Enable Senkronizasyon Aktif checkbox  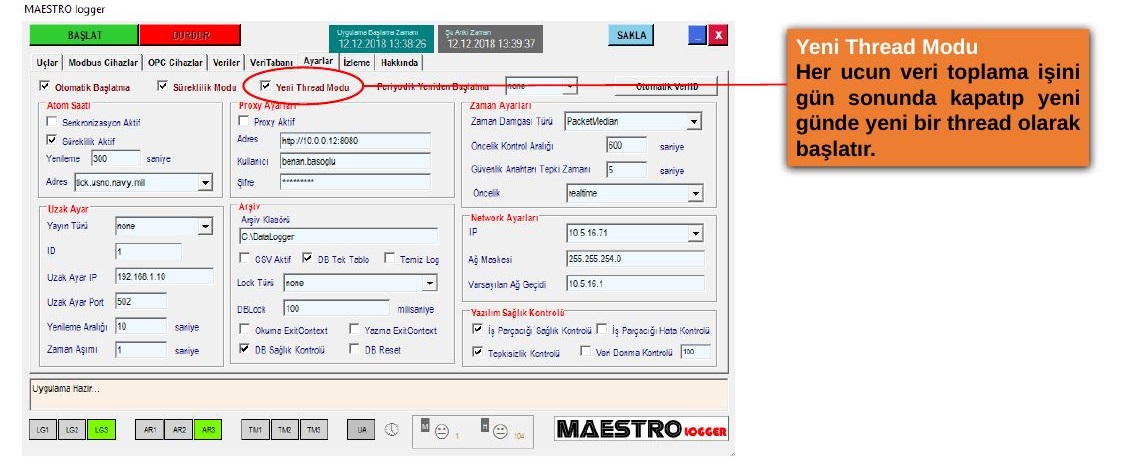[51, 122]
